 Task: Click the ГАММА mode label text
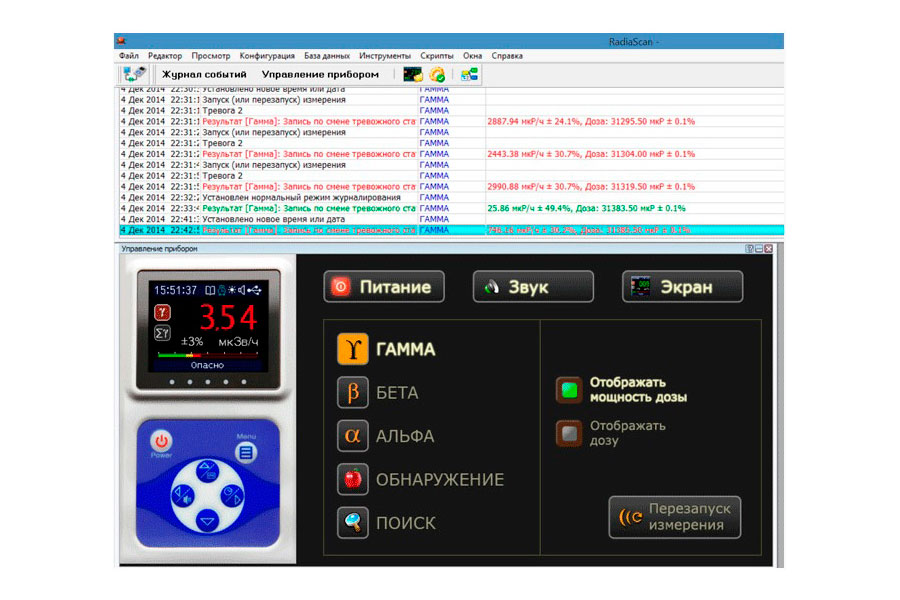405,349
